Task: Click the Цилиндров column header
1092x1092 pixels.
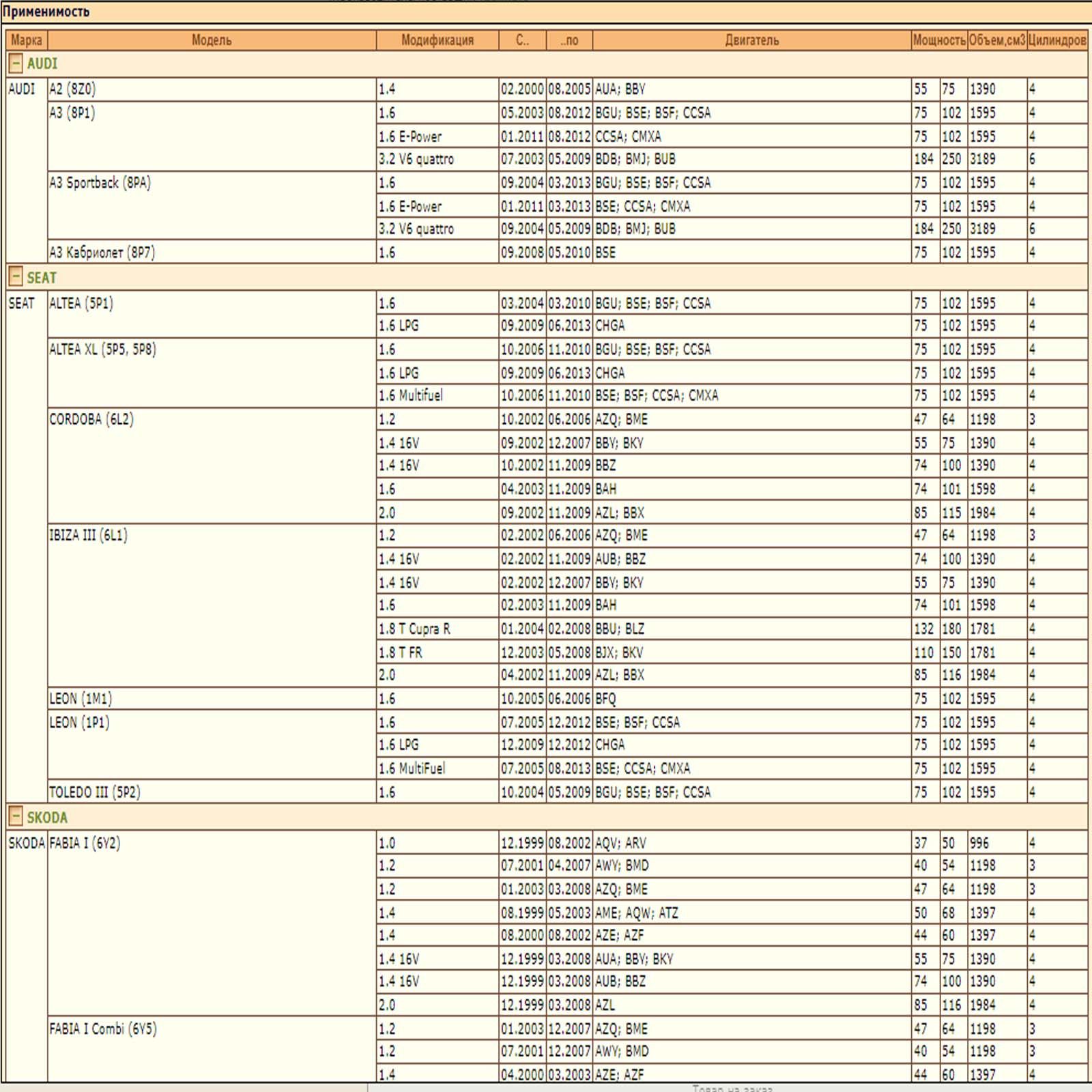Action: tap(1057, 40)
